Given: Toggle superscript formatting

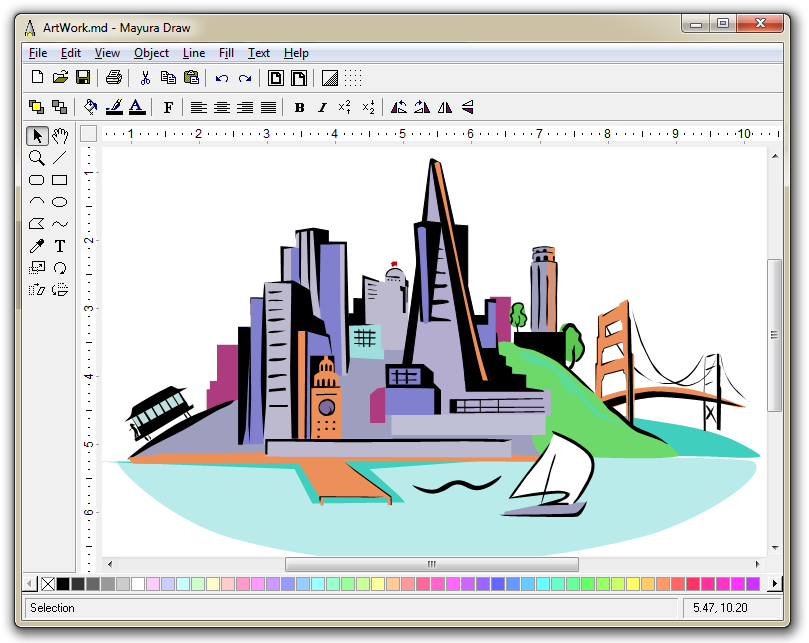Looking at the screenshot, I should point(345,107).
